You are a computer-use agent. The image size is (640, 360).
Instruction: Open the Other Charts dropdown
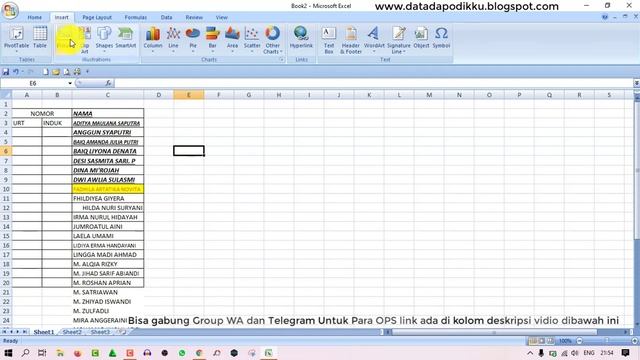[272, 39]
